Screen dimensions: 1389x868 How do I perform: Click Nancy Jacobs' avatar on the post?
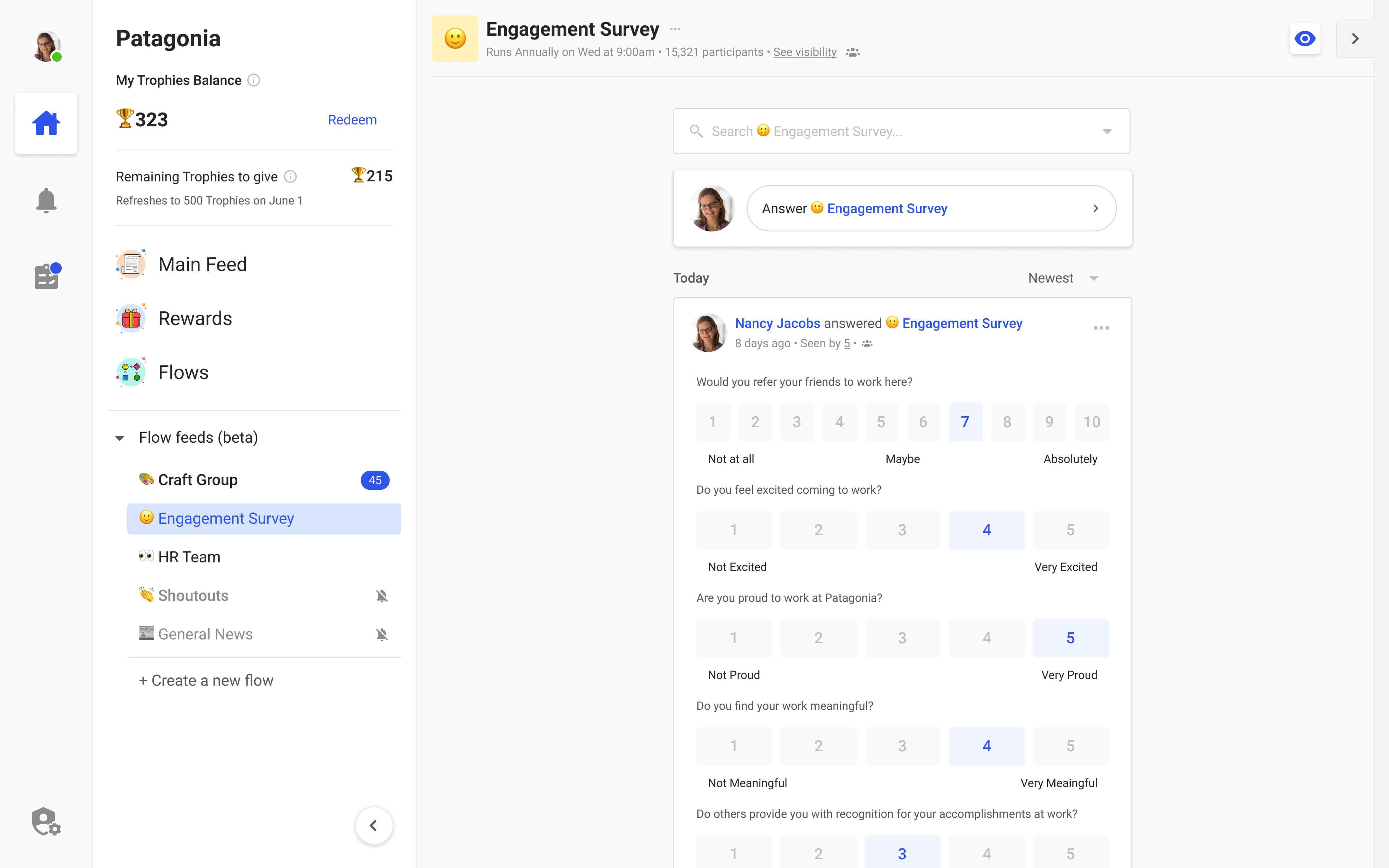[708, 332]
